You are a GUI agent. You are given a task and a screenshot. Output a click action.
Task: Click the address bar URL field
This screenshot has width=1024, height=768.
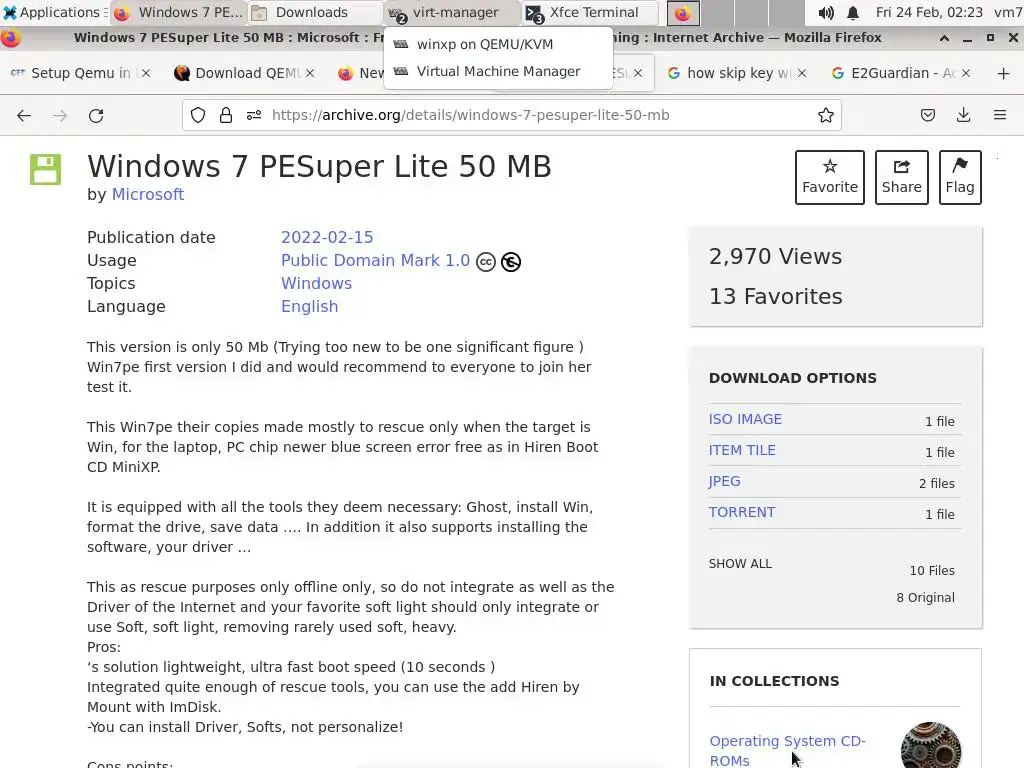(x=530, y=115)
